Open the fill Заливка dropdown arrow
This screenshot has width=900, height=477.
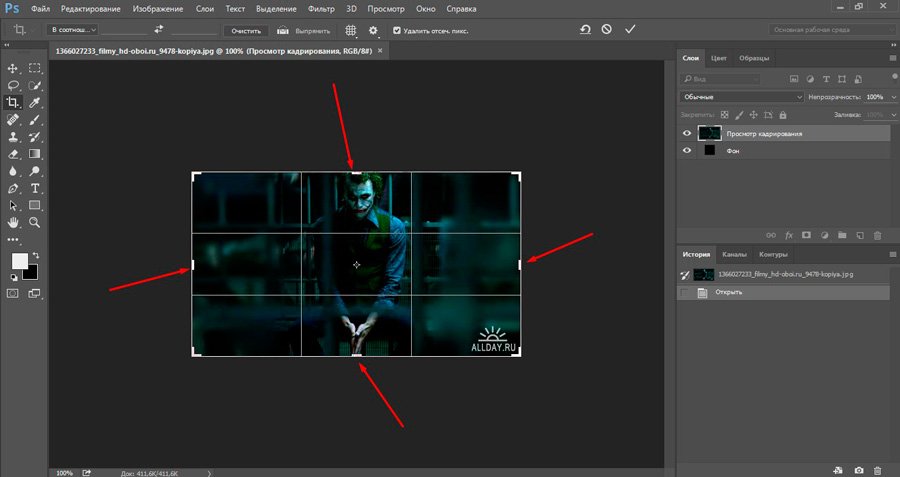tap(893, 115)
